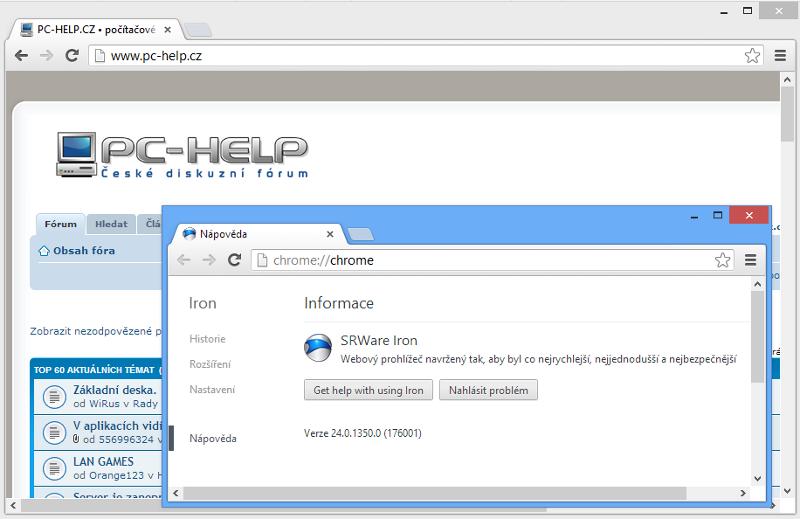Close the Nápověda tab
Image resolution: width=800 pixels, height=519 pixels.
point(330,234)
